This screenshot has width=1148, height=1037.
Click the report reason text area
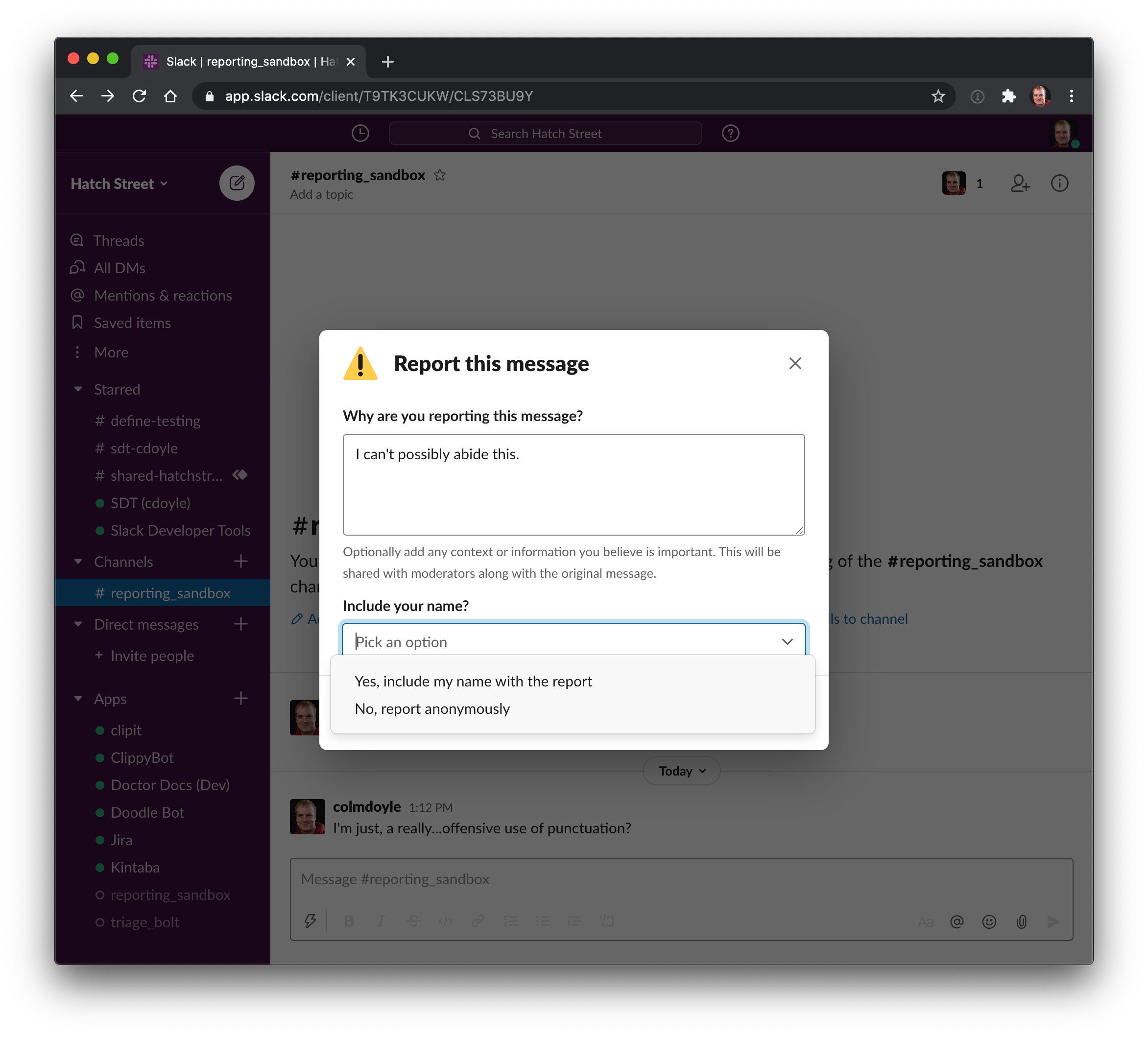point(573,484)
